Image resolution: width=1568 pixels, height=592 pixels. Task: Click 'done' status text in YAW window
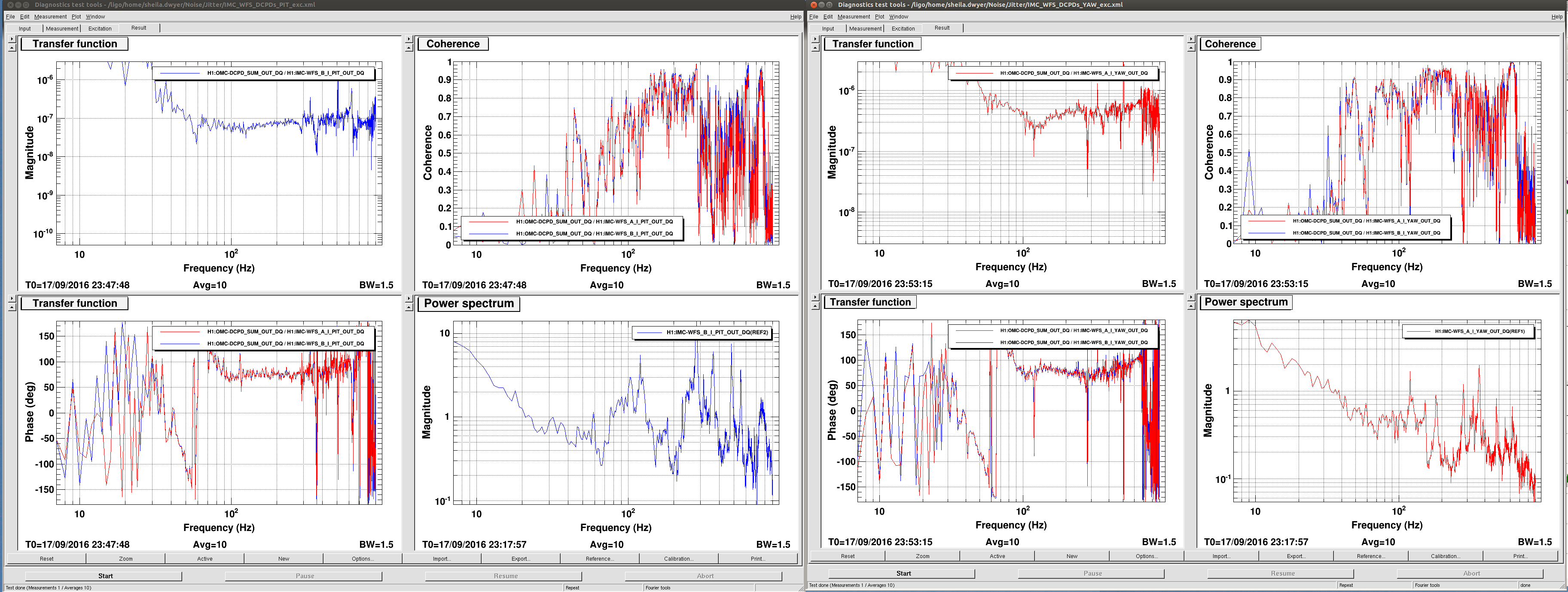point(1525,585)
